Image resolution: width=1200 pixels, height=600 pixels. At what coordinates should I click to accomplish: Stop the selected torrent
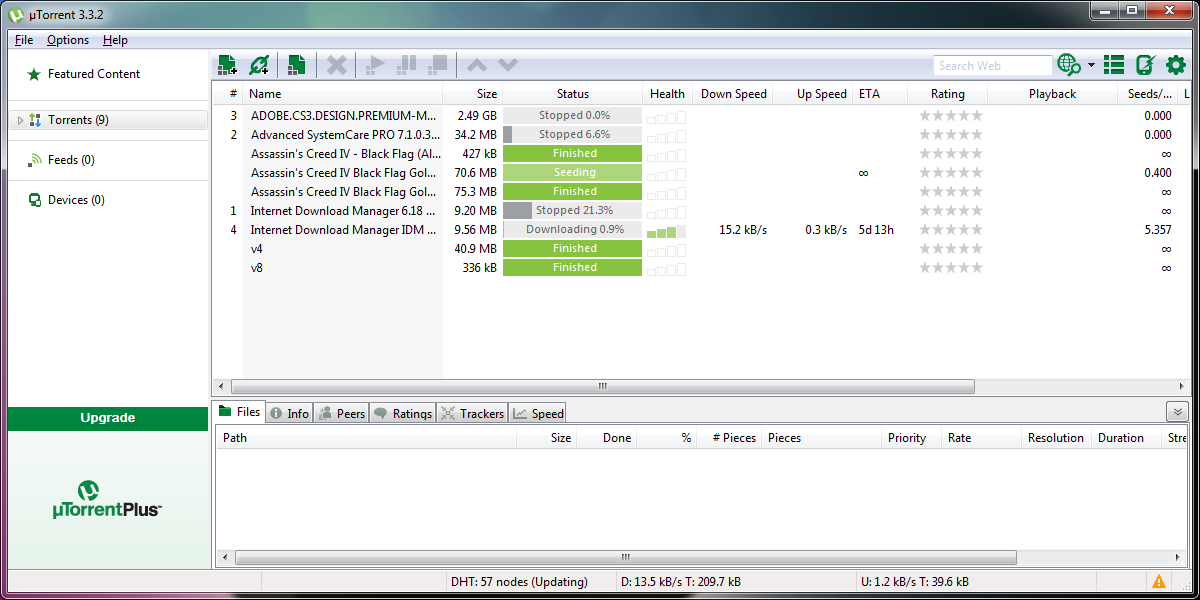[437, 64]
